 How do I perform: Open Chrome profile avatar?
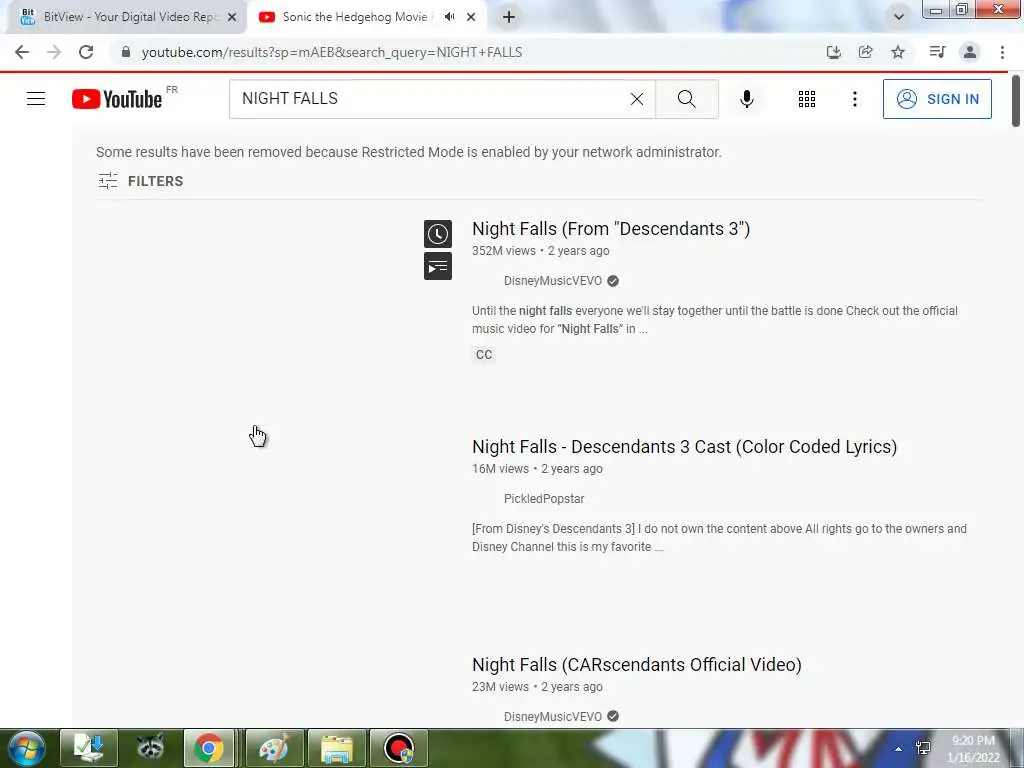(970, 52)
